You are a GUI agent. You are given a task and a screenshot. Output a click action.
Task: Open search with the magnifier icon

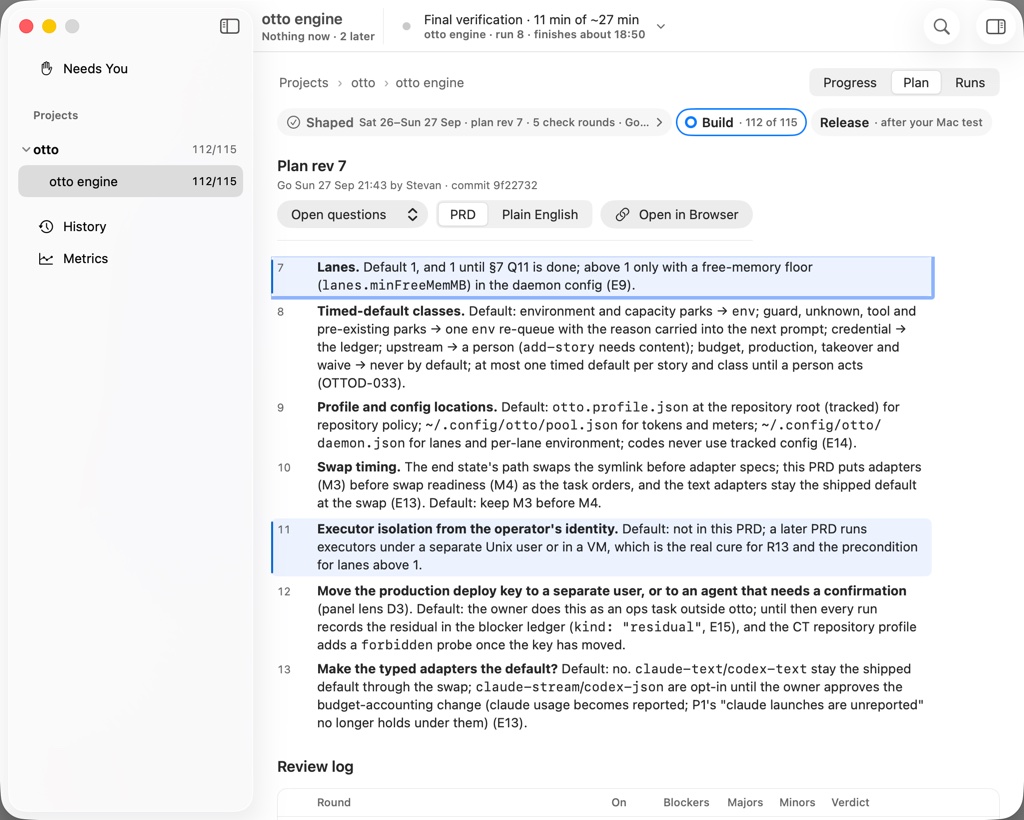click(941, 26)
